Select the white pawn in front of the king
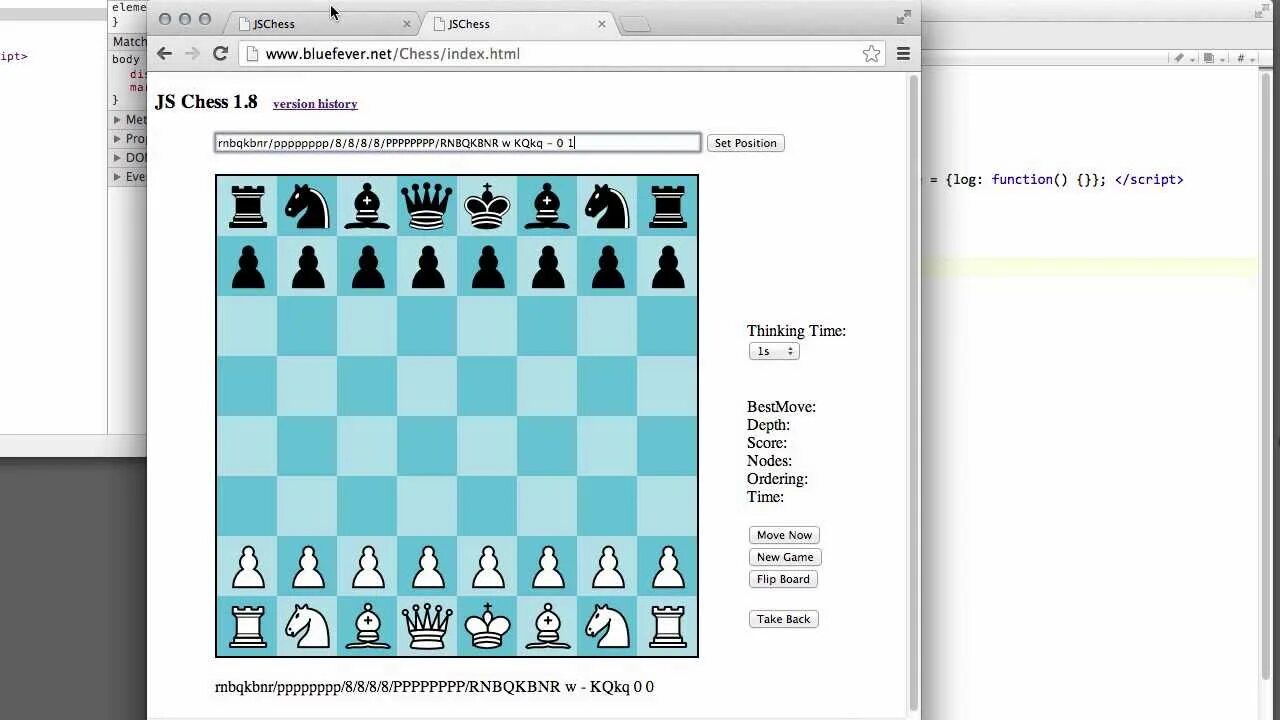The height and width of the screenshot is (720, 1280). 487,567
